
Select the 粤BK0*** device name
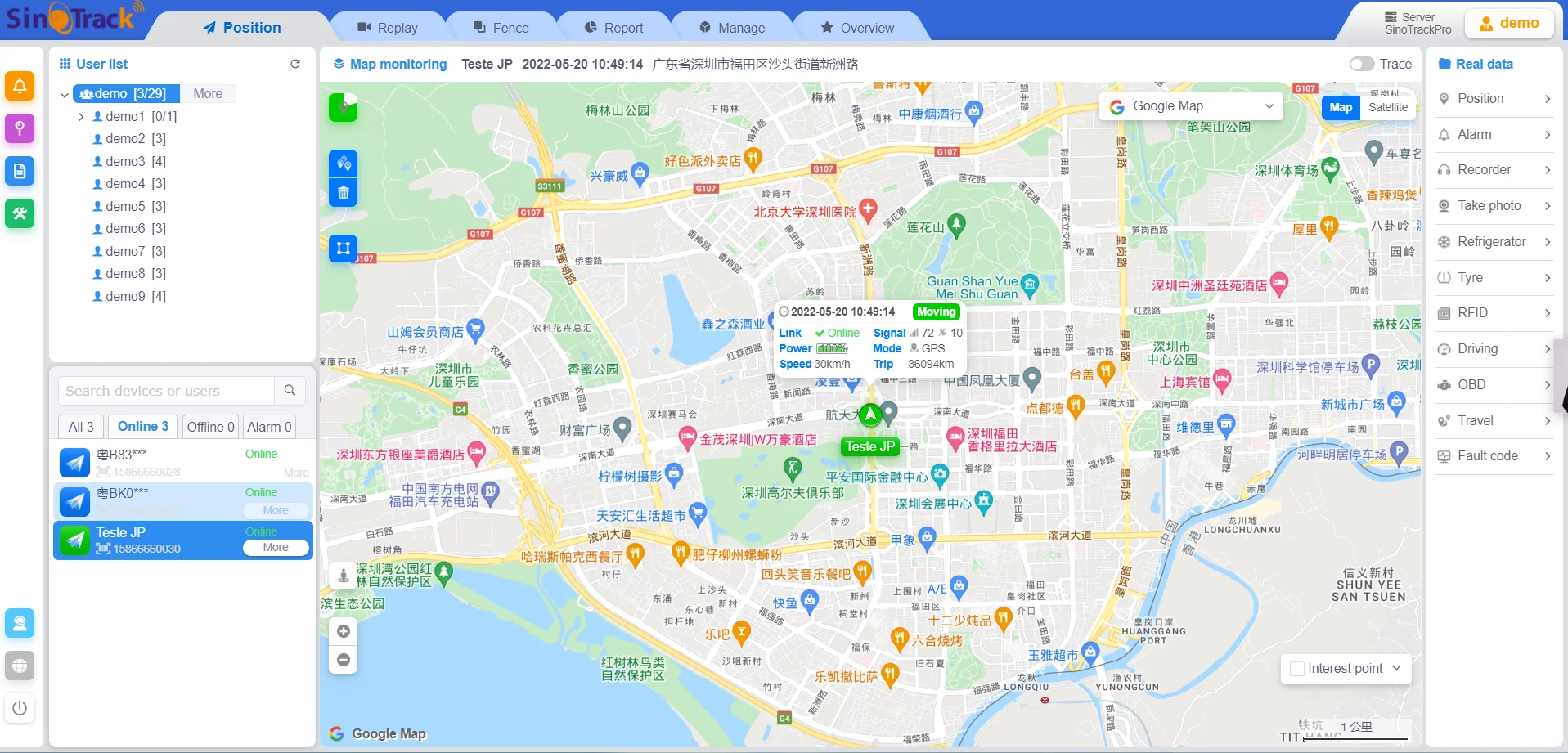123,493
